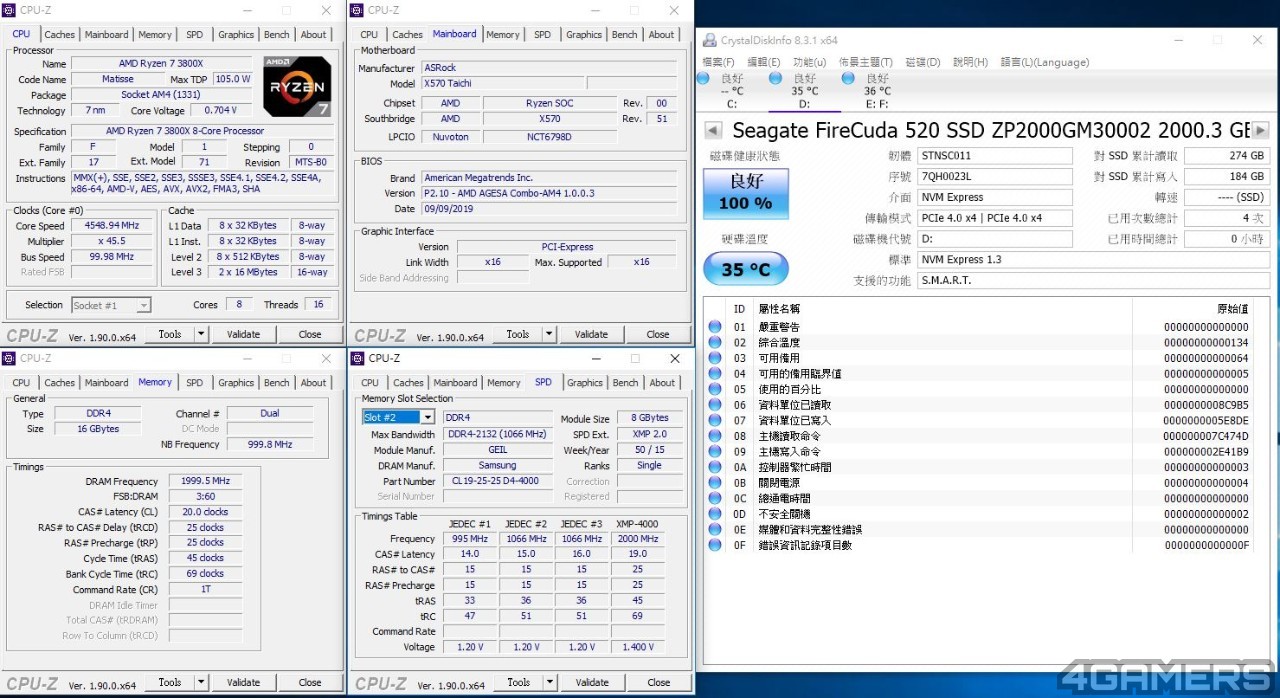Click Validate in Memory-tab window
This screenshot has width=1280, height=698.
(x=243, y=682)
